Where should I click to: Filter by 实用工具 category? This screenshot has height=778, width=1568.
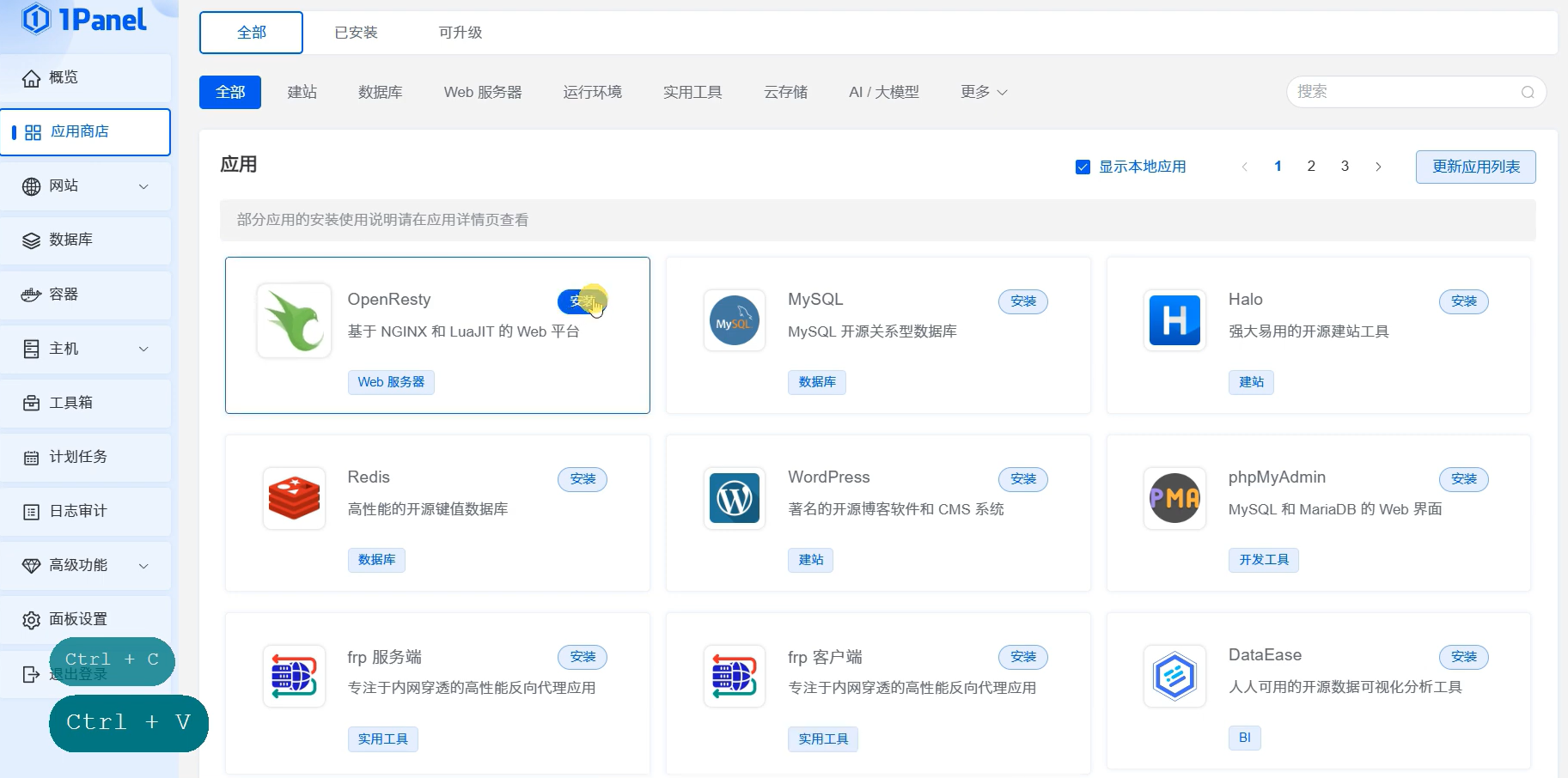(692, 92)
